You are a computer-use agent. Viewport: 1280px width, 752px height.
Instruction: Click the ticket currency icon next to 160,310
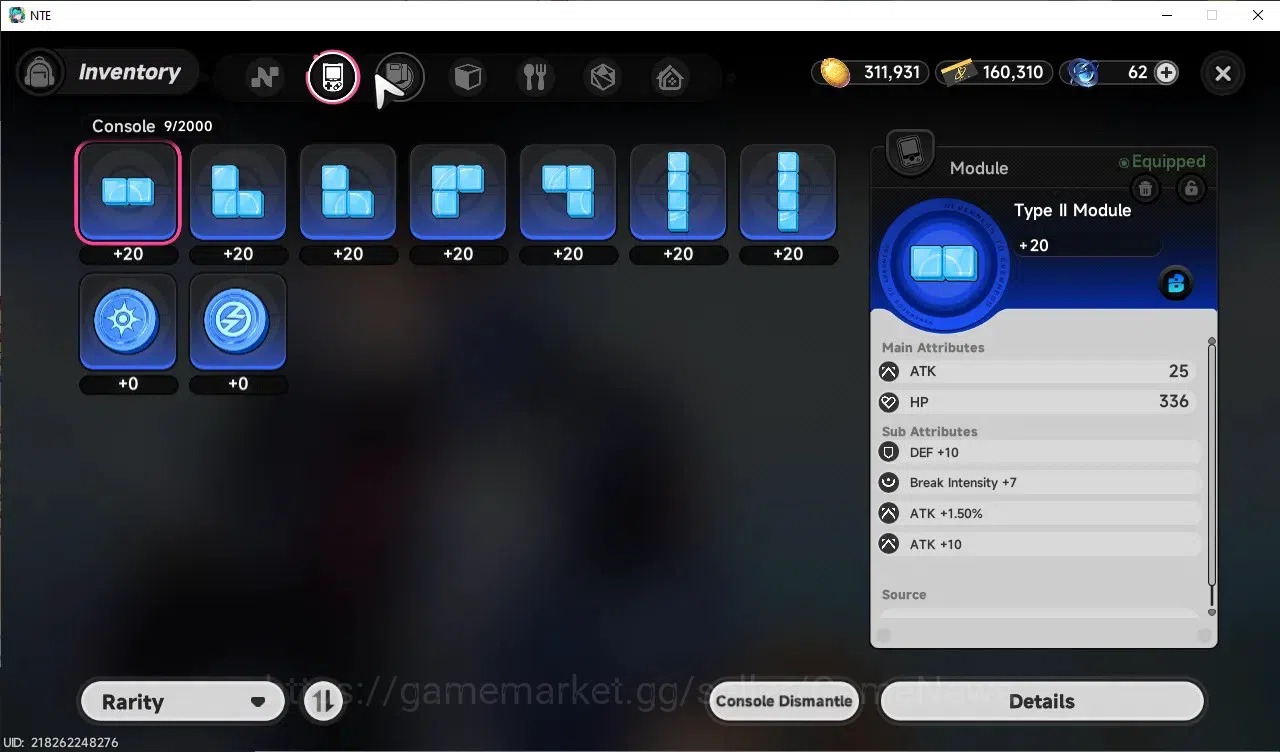point(959,72)
